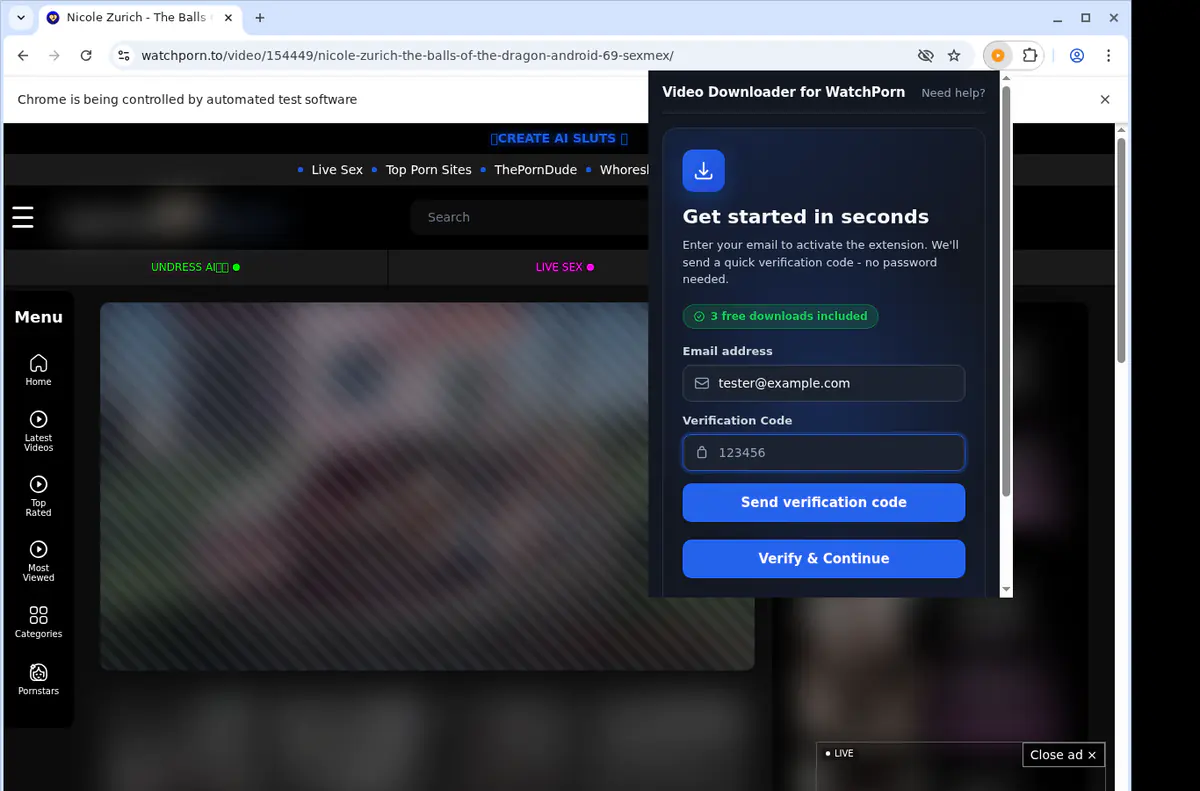Click Verify & Continue button
The width and height of the screenshot is (1200, 791).
tap(824, 559)
